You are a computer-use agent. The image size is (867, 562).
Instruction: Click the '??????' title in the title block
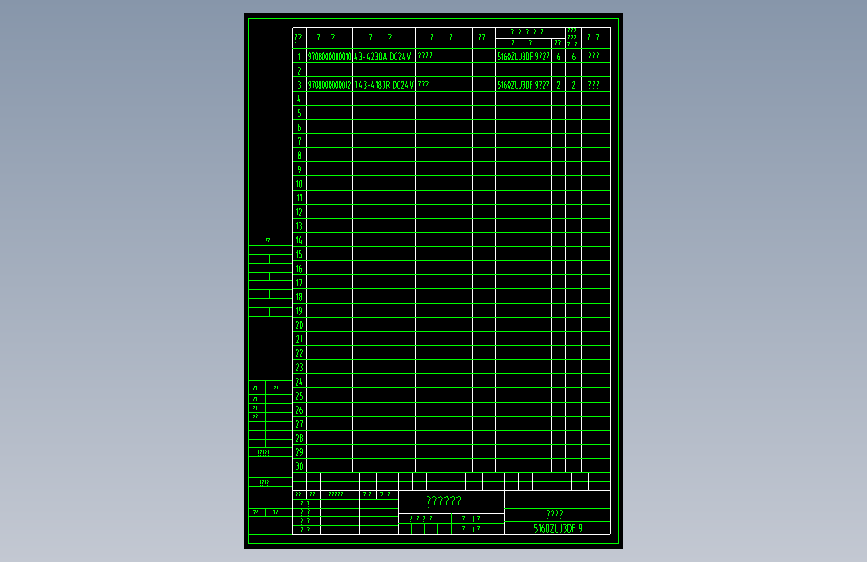tap(444, 501)
